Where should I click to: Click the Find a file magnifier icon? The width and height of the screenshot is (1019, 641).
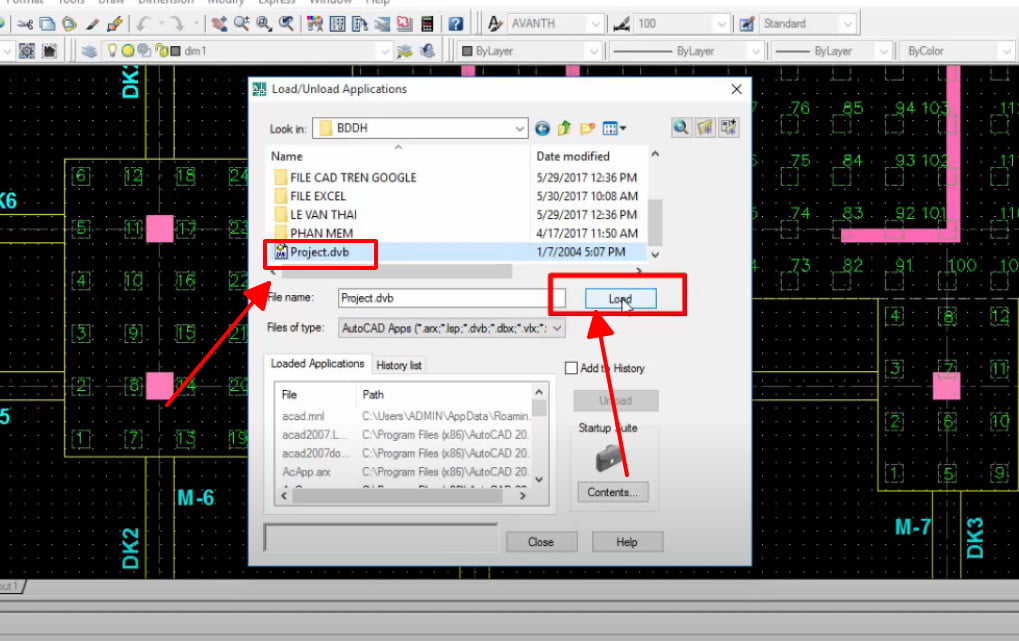(680, 127)
